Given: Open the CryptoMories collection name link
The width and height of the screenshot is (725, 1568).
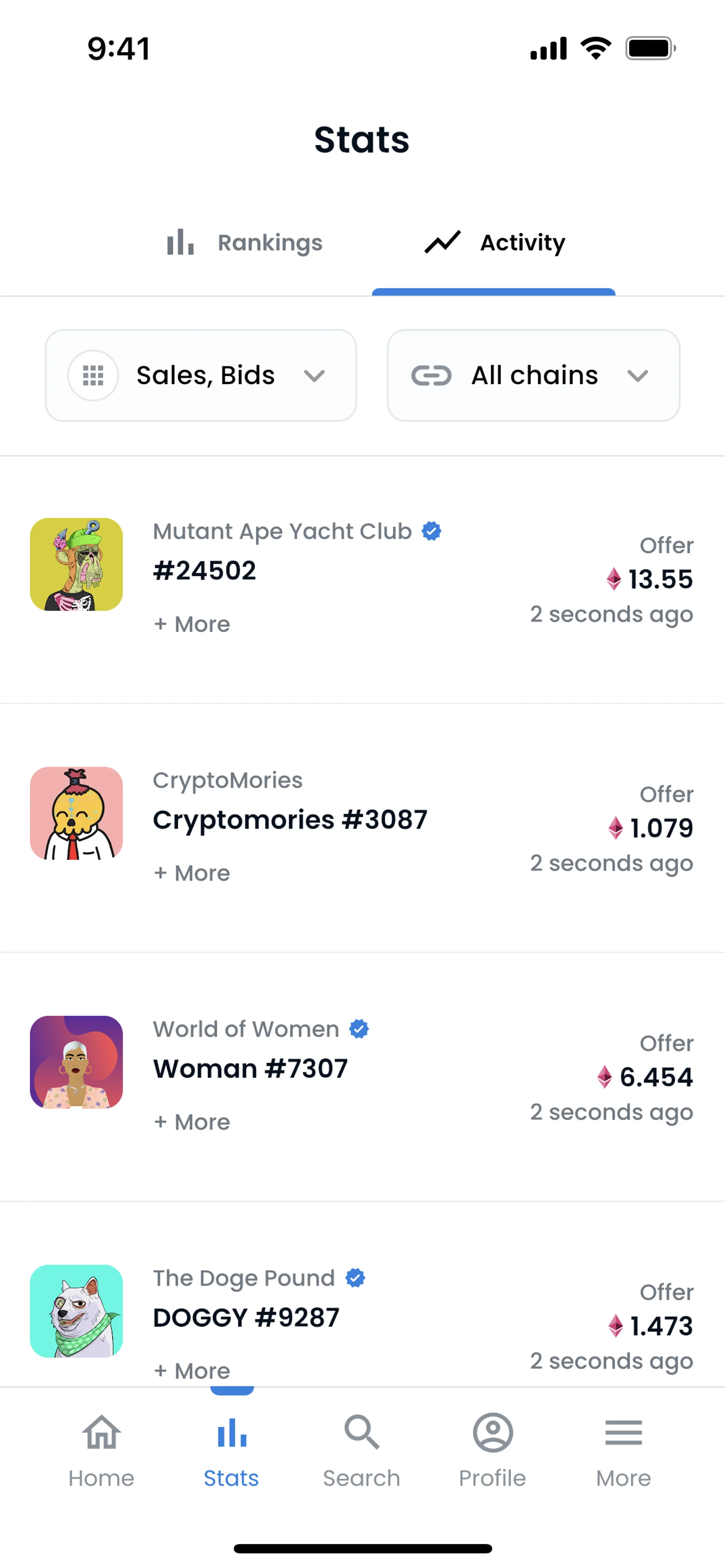Looking at the screenshot, I should [227, 780].
